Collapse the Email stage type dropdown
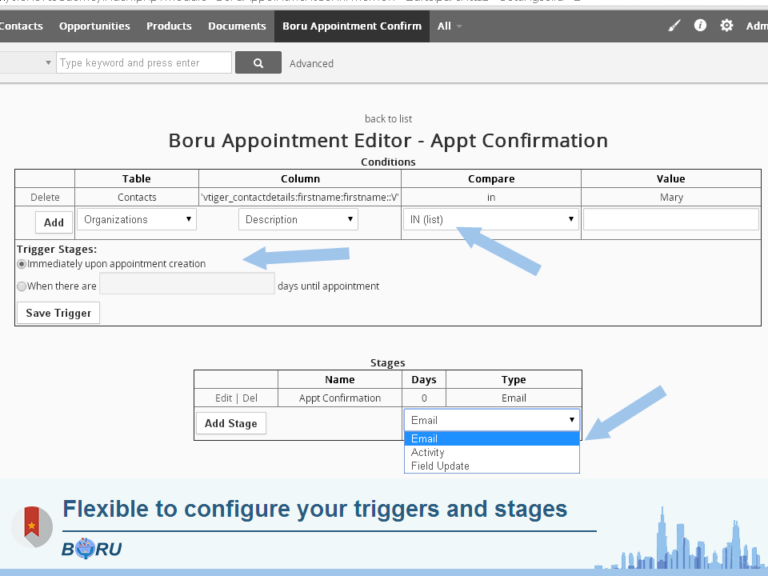768x576 pixels. pyautogui.click(x=492, y=420)
